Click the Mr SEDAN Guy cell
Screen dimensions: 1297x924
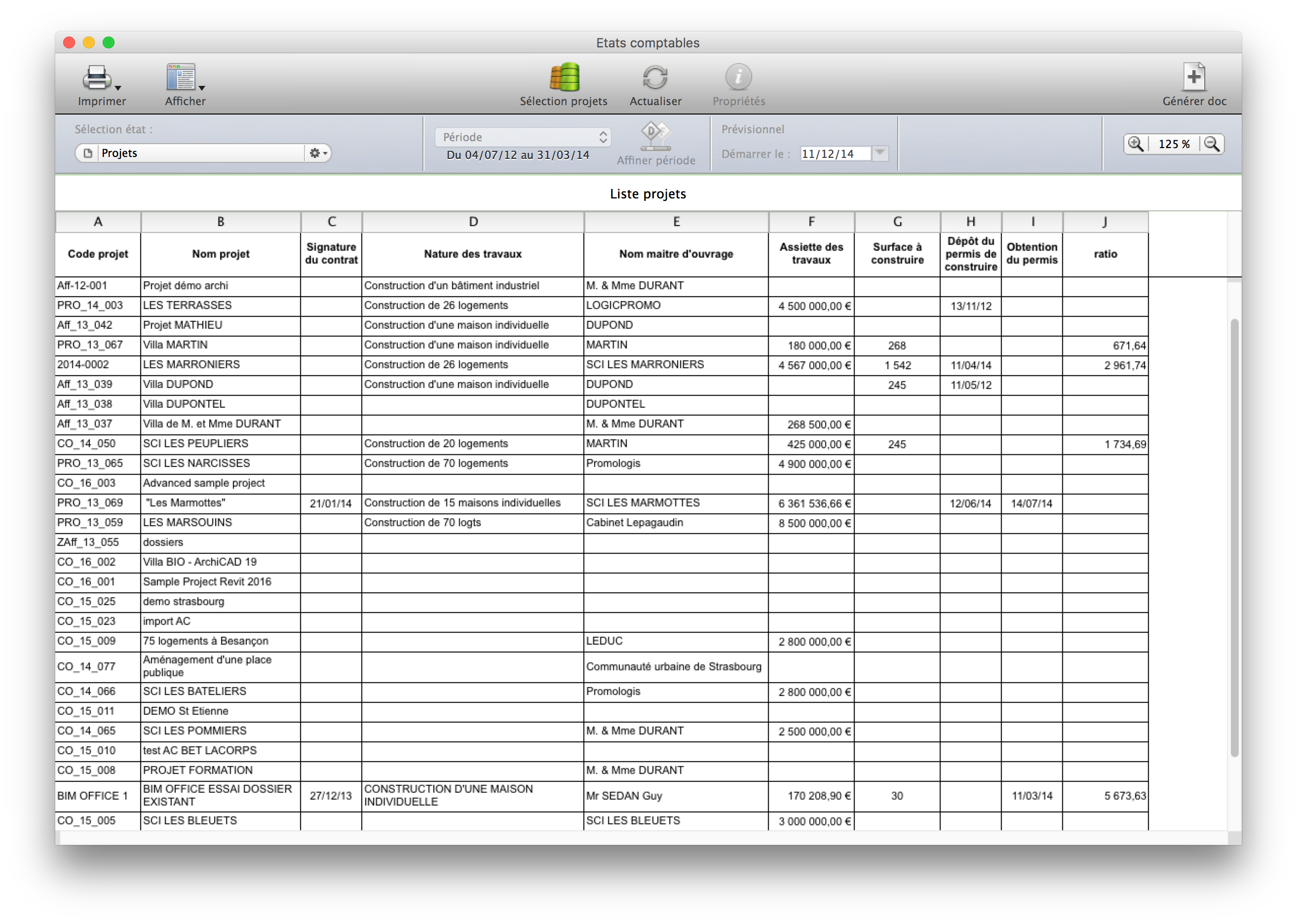(x=676, y=796)
